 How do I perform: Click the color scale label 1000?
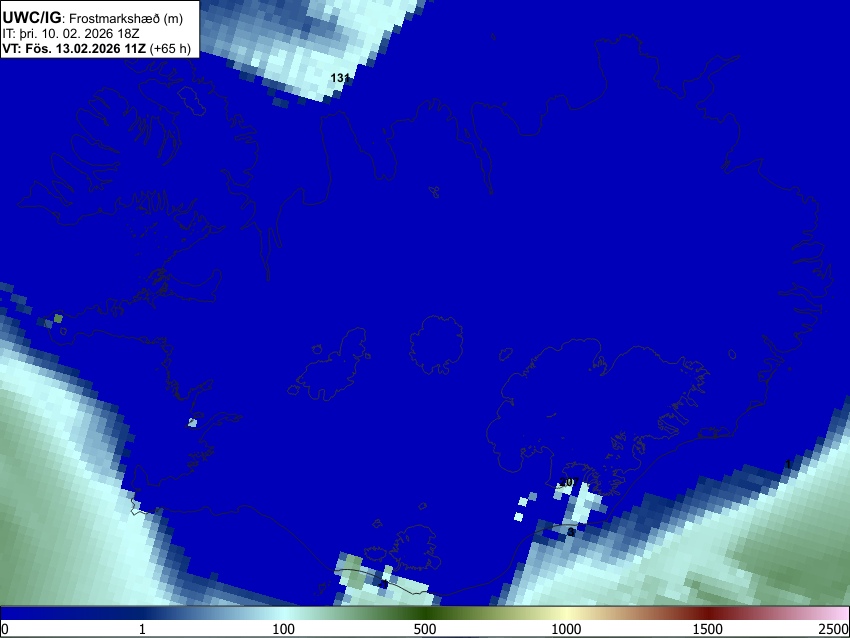566,629
